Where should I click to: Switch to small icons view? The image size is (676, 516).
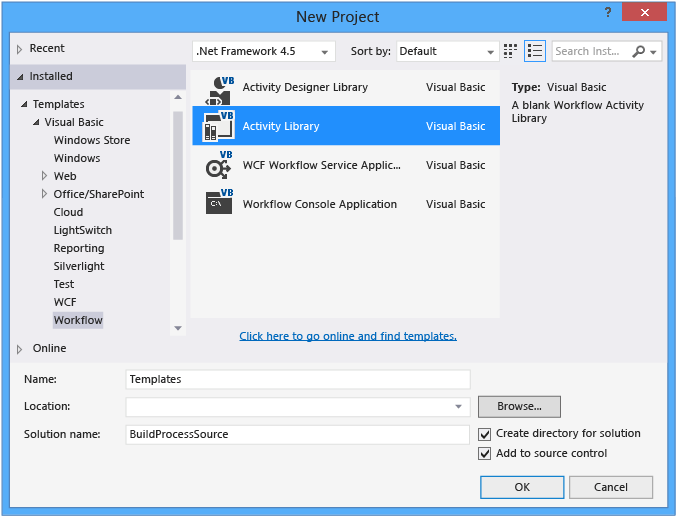pos(510,51)
